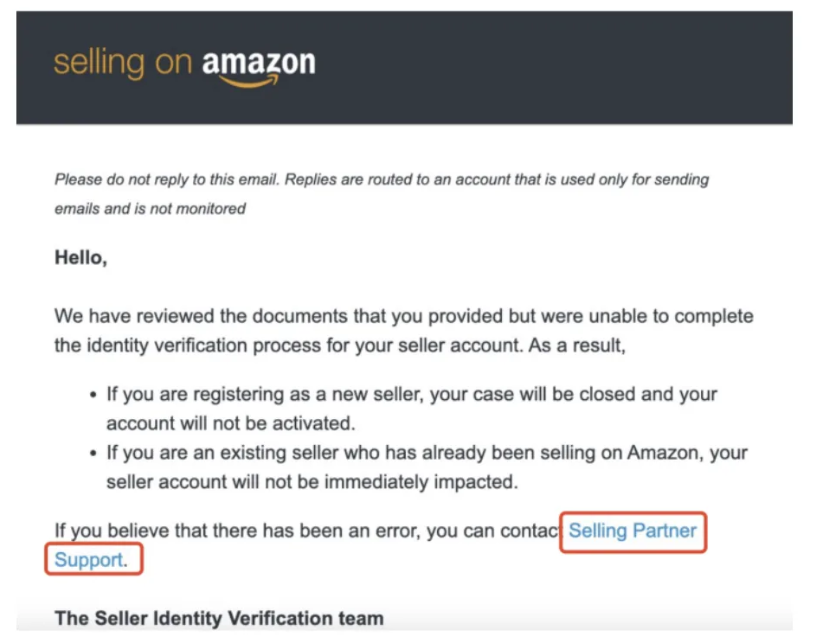This screenshot has height=642, width=828.
Task: Click the "will not be immediately impacted" line
Action: click(312, 482)
